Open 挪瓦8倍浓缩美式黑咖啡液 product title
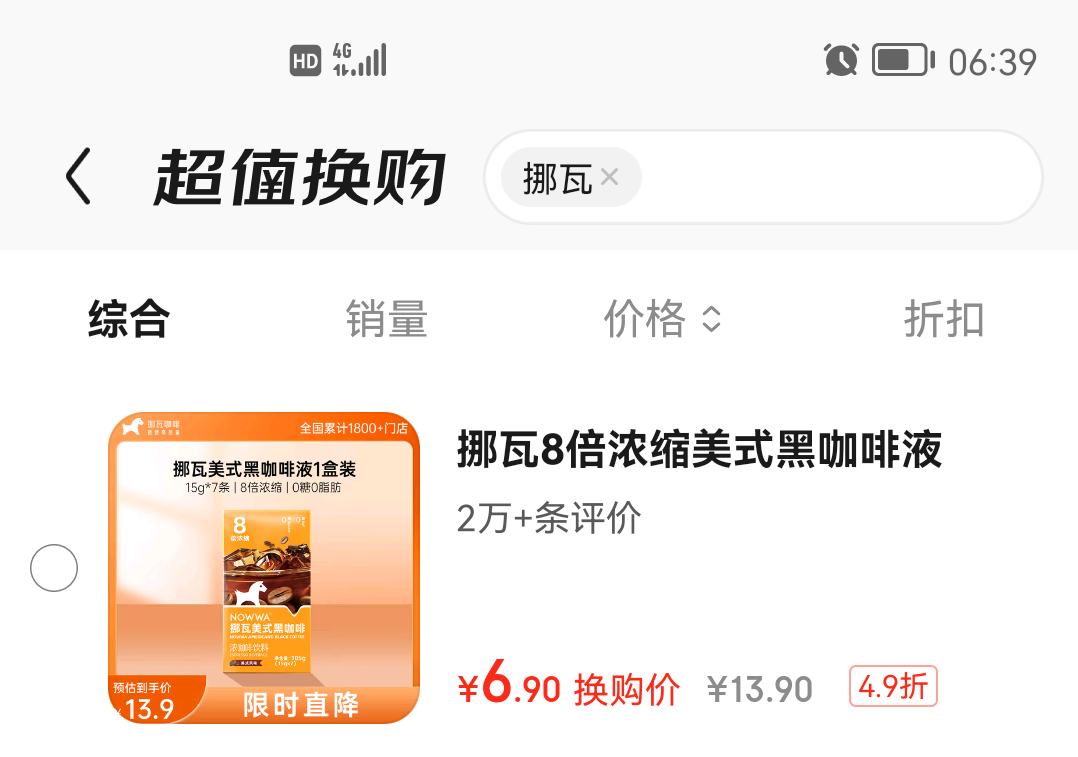Image resolution: width=1078 pixels, height=757 pixels. click(x=699, y=450)
